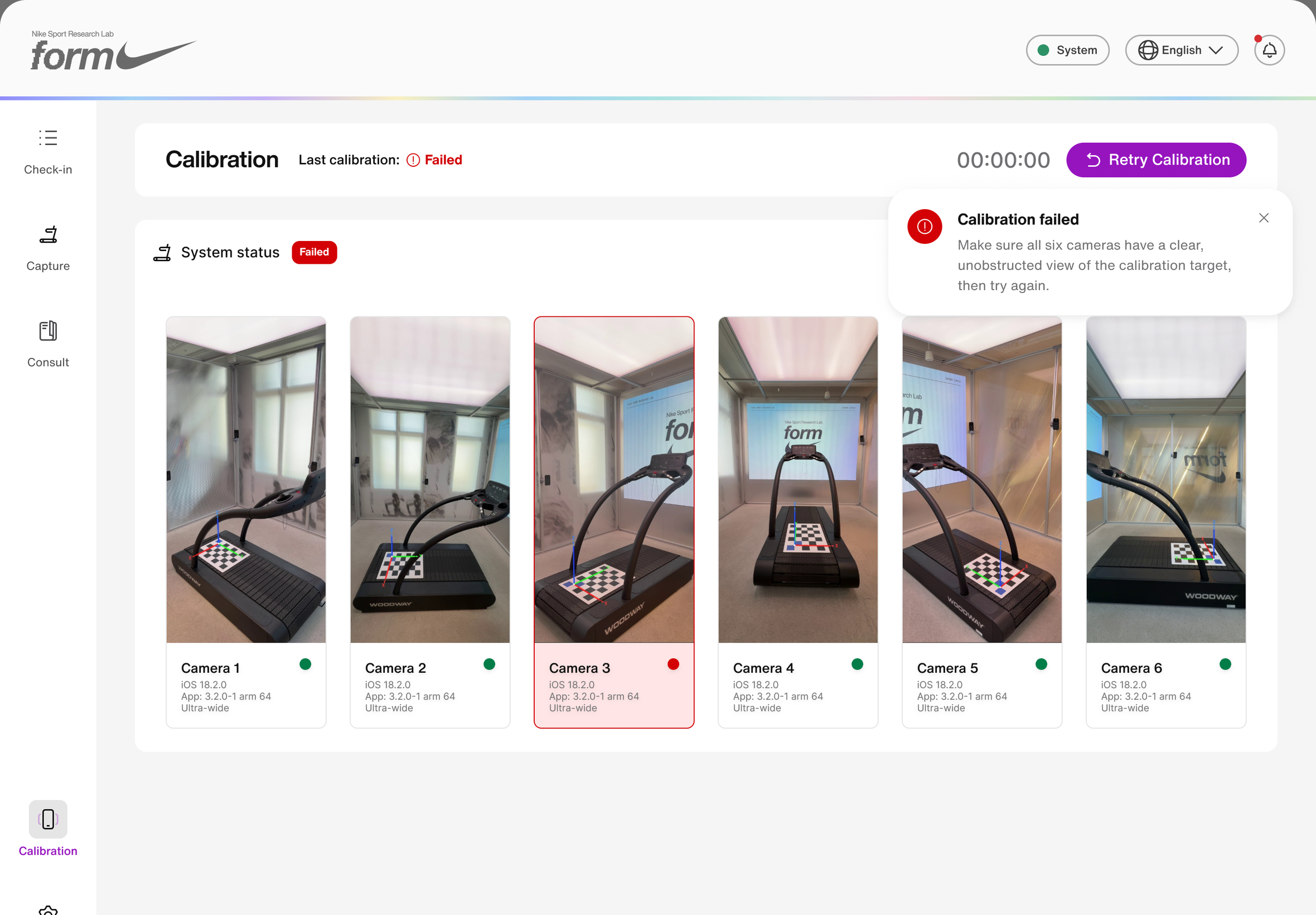The width and height of the screenshot is (1316, 915).
Task: Click the Calibration page heading
Action: pyautogui.click(x=222, y=160)
